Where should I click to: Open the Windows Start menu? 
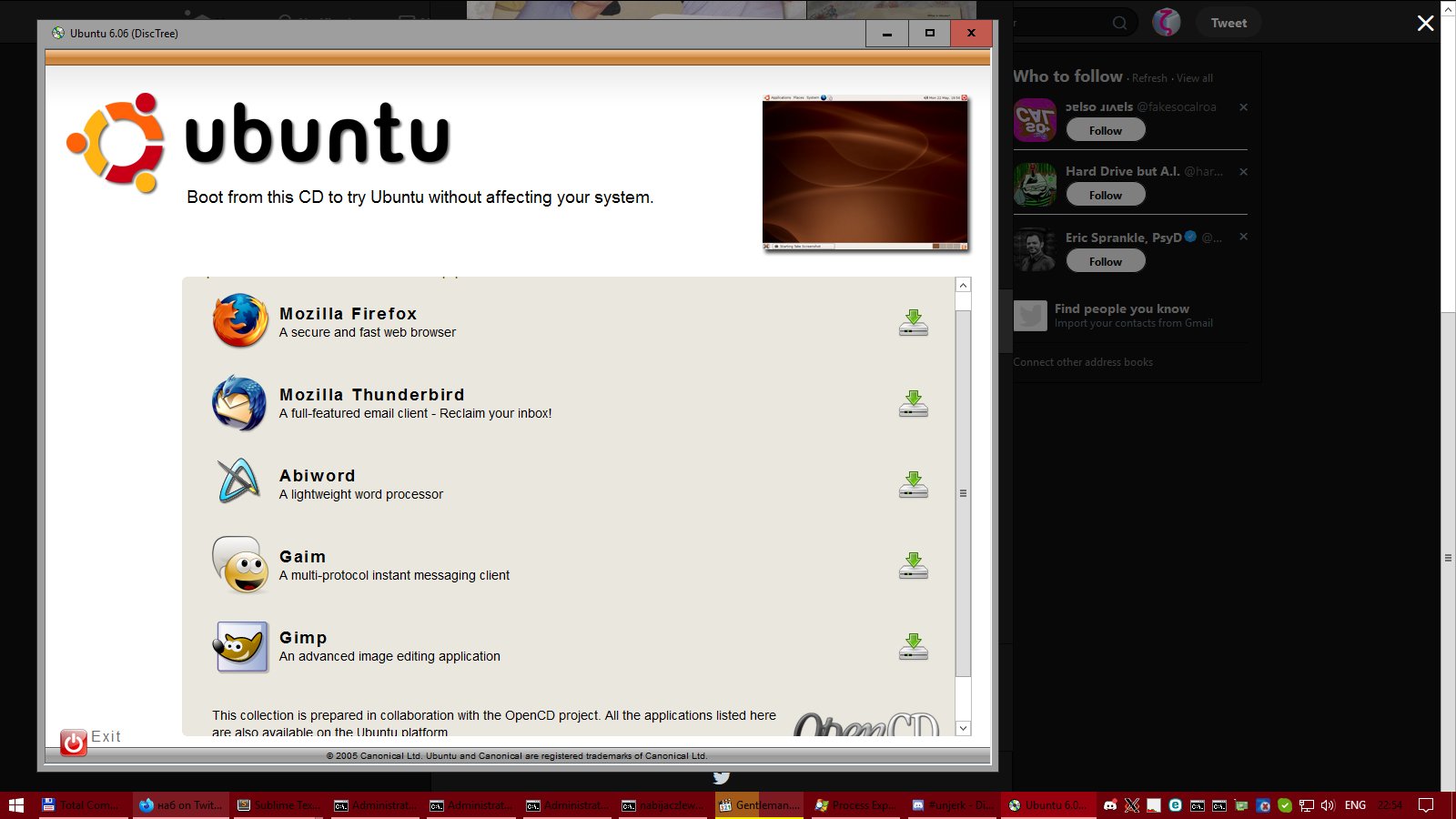[15, 805]
